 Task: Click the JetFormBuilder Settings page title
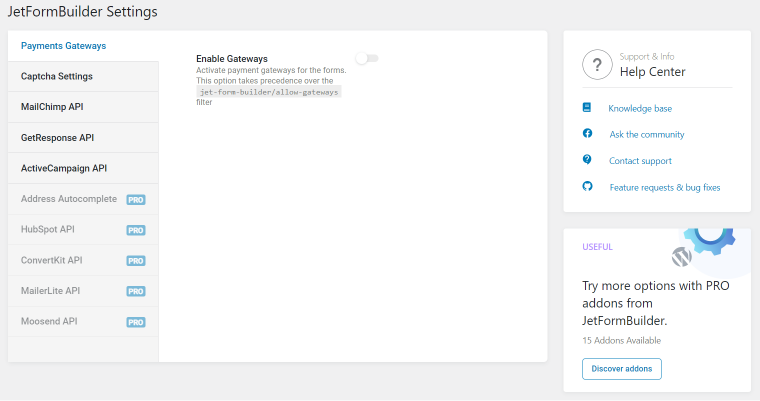82,12
